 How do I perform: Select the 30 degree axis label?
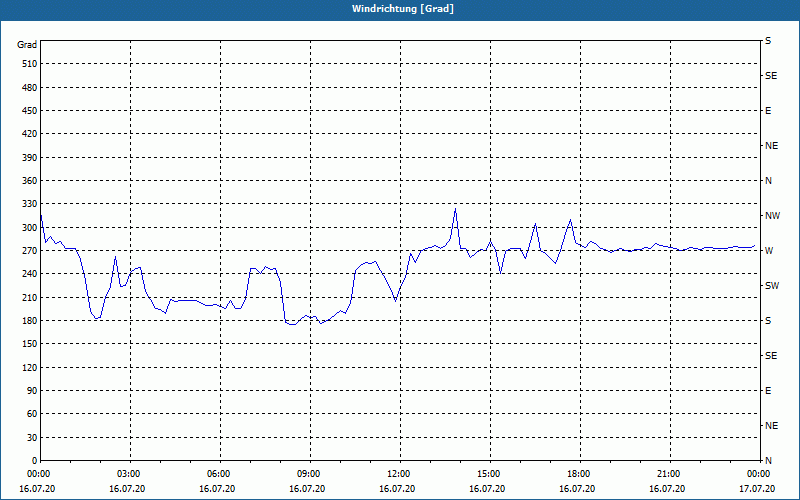click(x=32, y=438)
